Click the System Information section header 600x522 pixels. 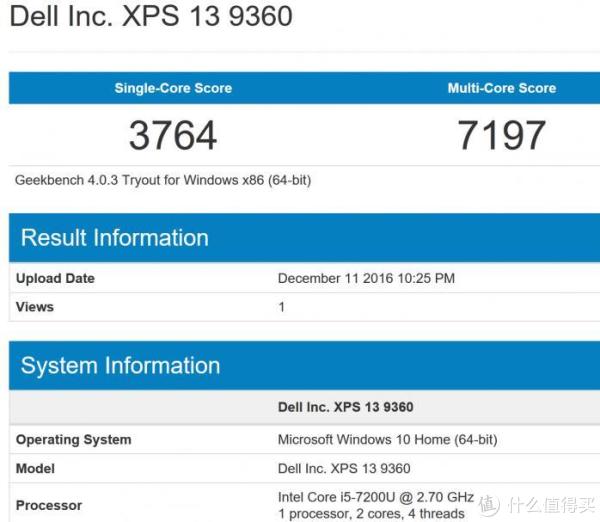tap(120, 365)
